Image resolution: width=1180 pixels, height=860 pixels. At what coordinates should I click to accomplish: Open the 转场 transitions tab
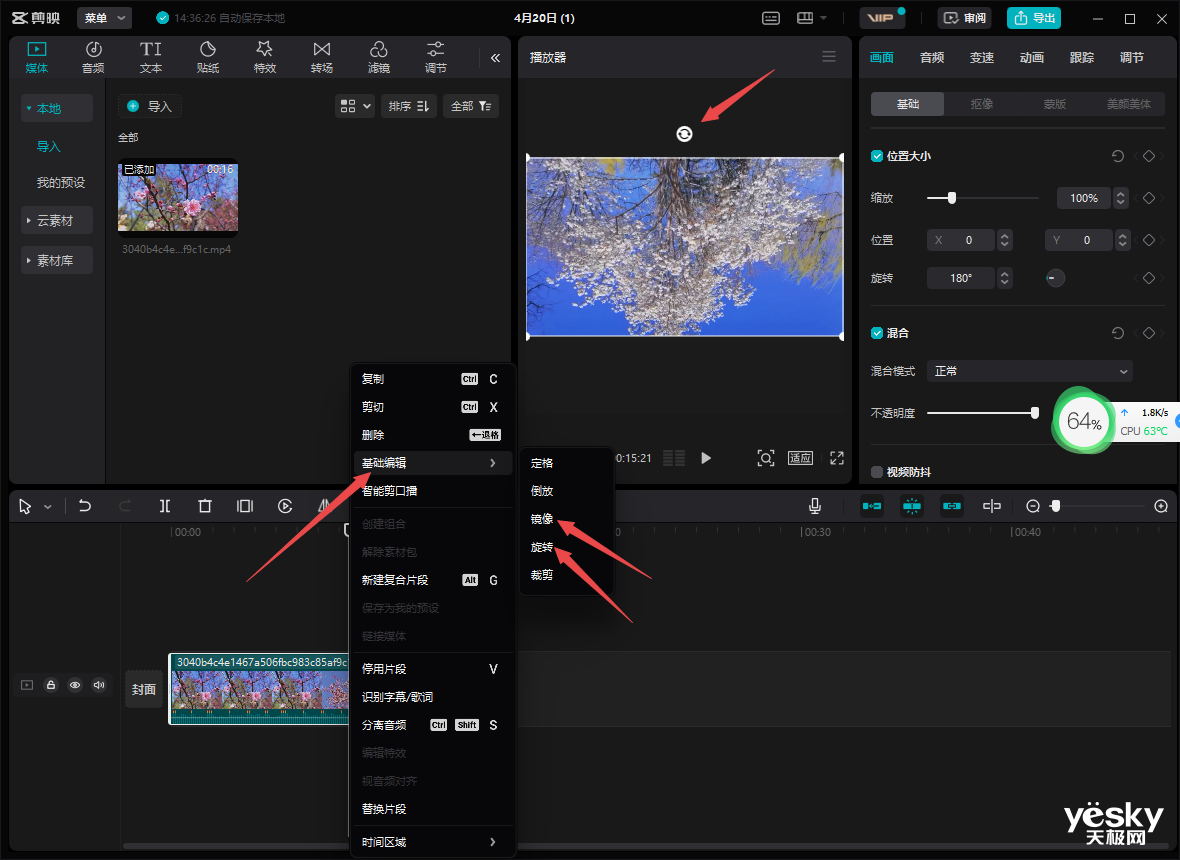[x=321, y=57]
